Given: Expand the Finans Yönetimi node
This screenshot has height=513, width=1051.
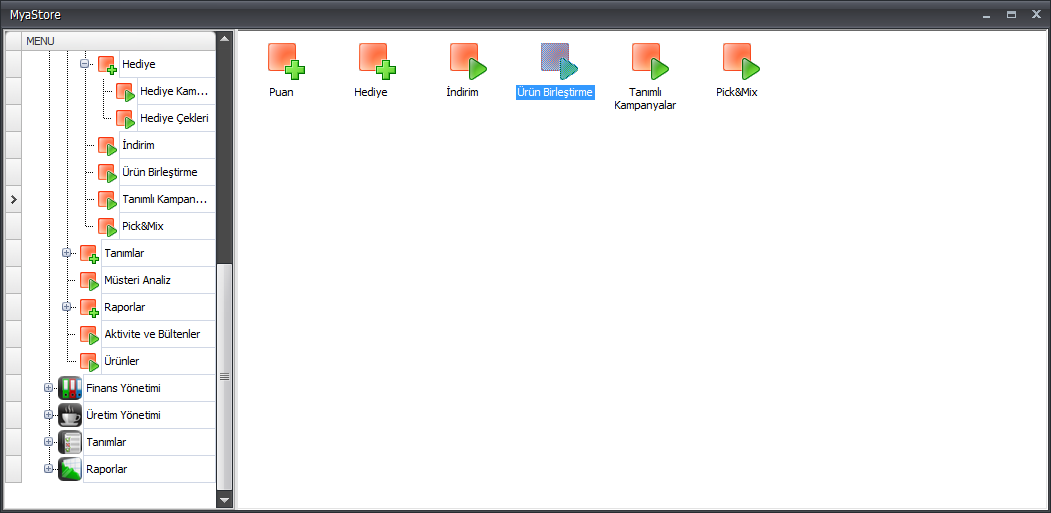Looking at the screenshot, I should [48, 388].
